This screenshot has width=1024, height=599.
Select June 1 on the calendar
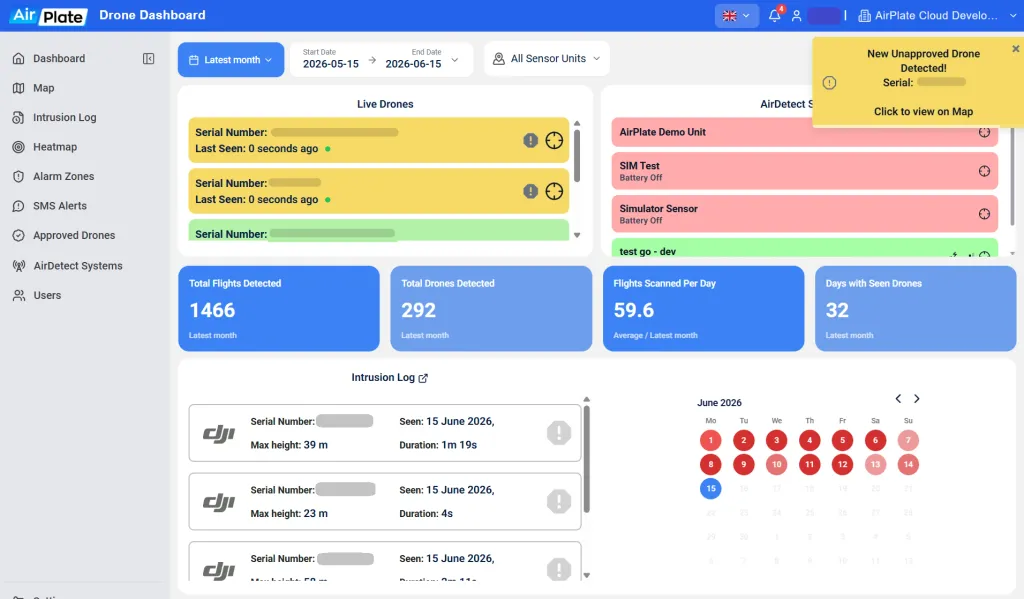(x=711, y=440)
